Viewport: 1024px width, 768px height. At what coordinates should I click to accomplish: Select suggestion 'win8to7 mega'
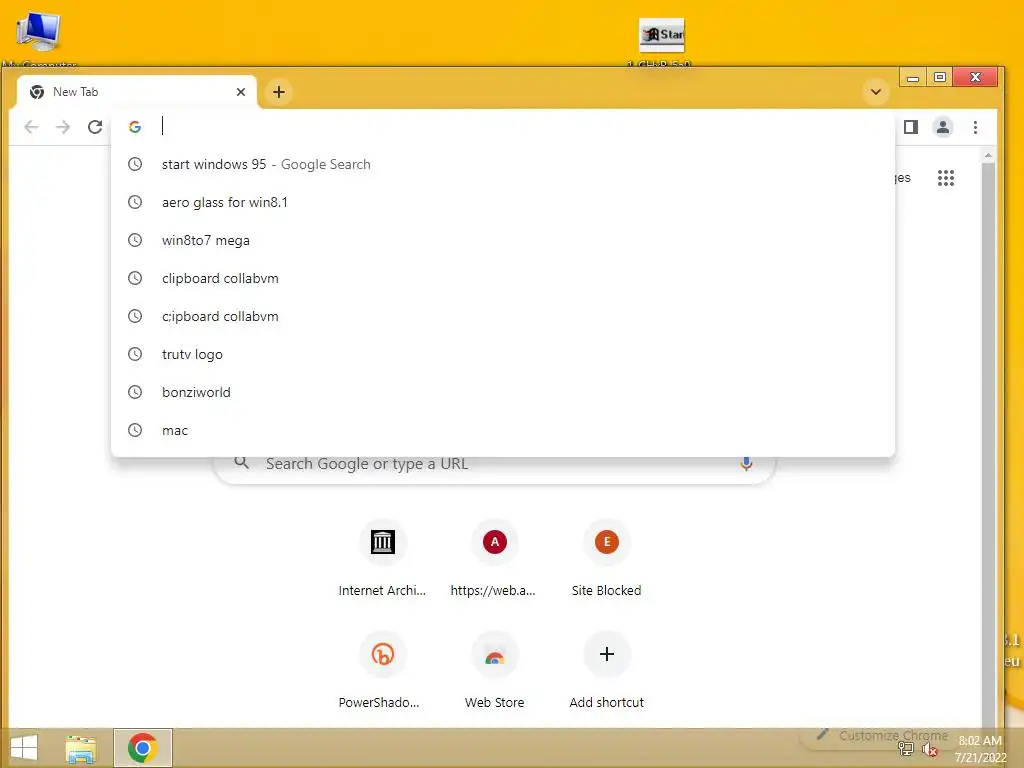point(503,240)
